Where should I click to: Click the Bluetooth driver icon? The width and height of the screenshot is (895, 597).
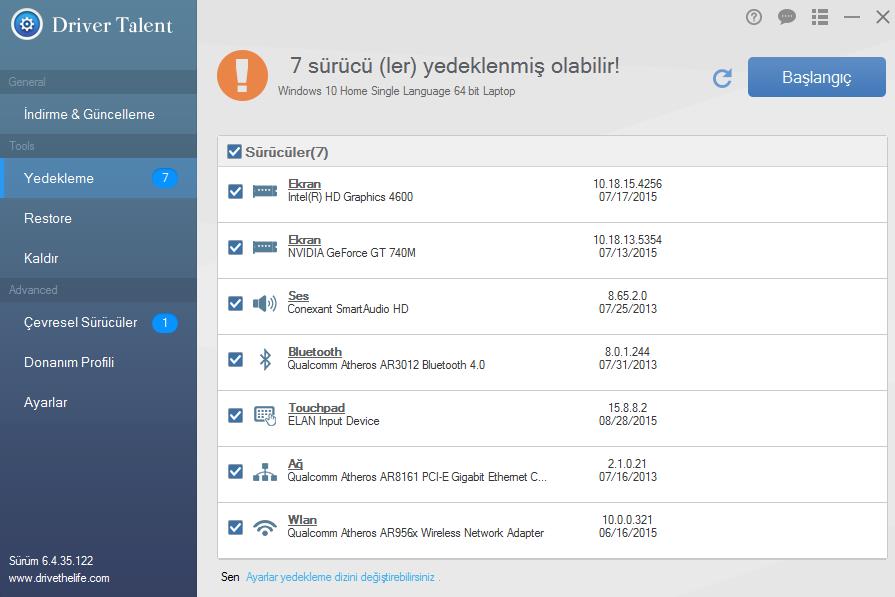click(265, 359)
